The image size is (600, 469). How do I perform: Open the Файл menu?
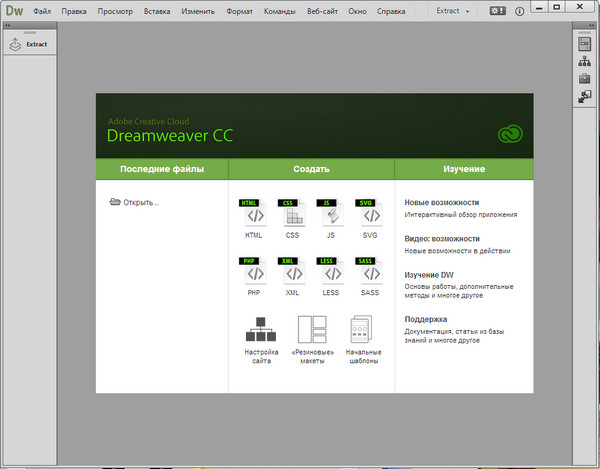[41, 10]
